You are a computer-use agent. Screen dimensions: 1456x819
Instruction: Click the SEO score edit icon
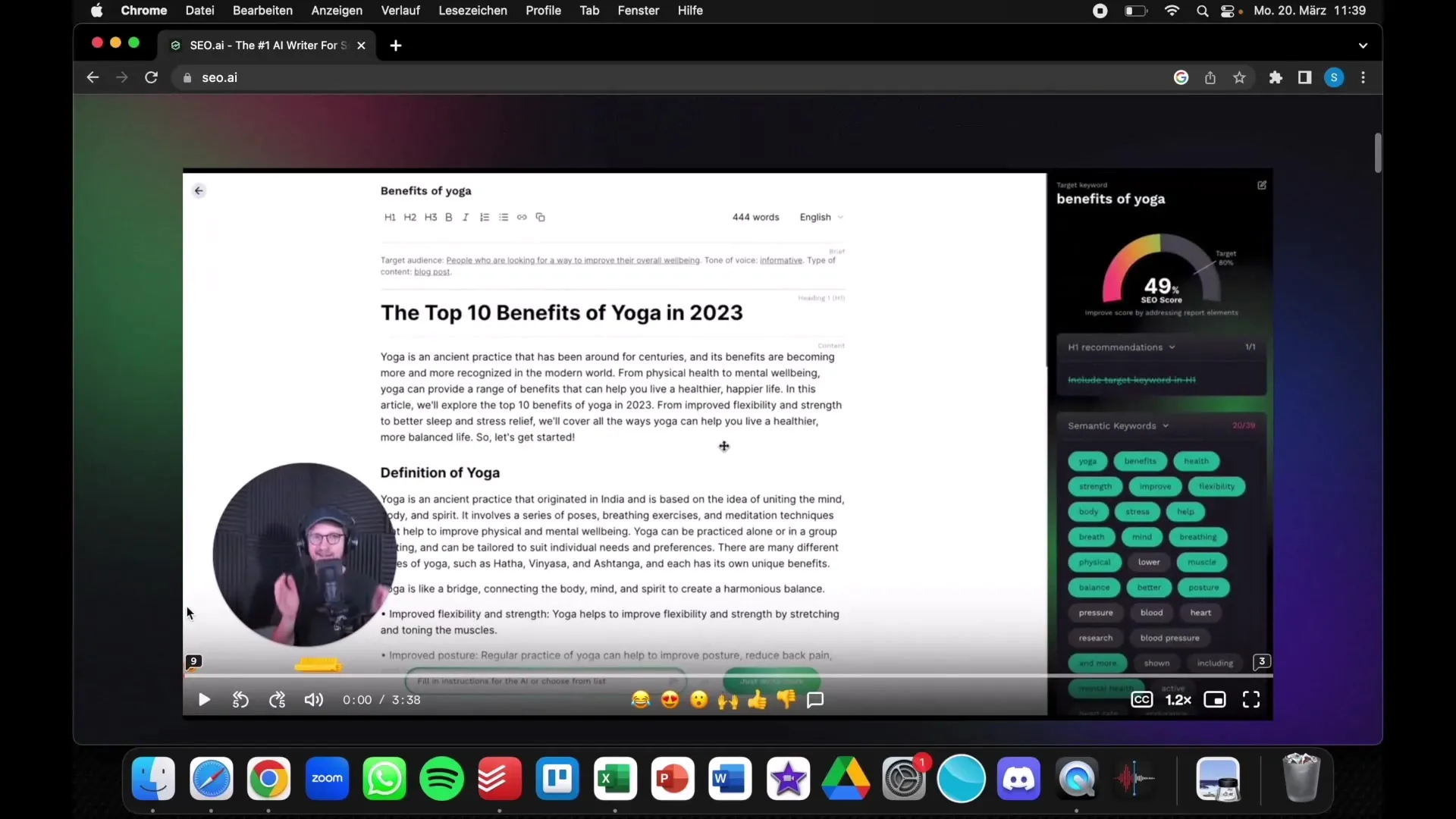click(x=1261, y=185)
